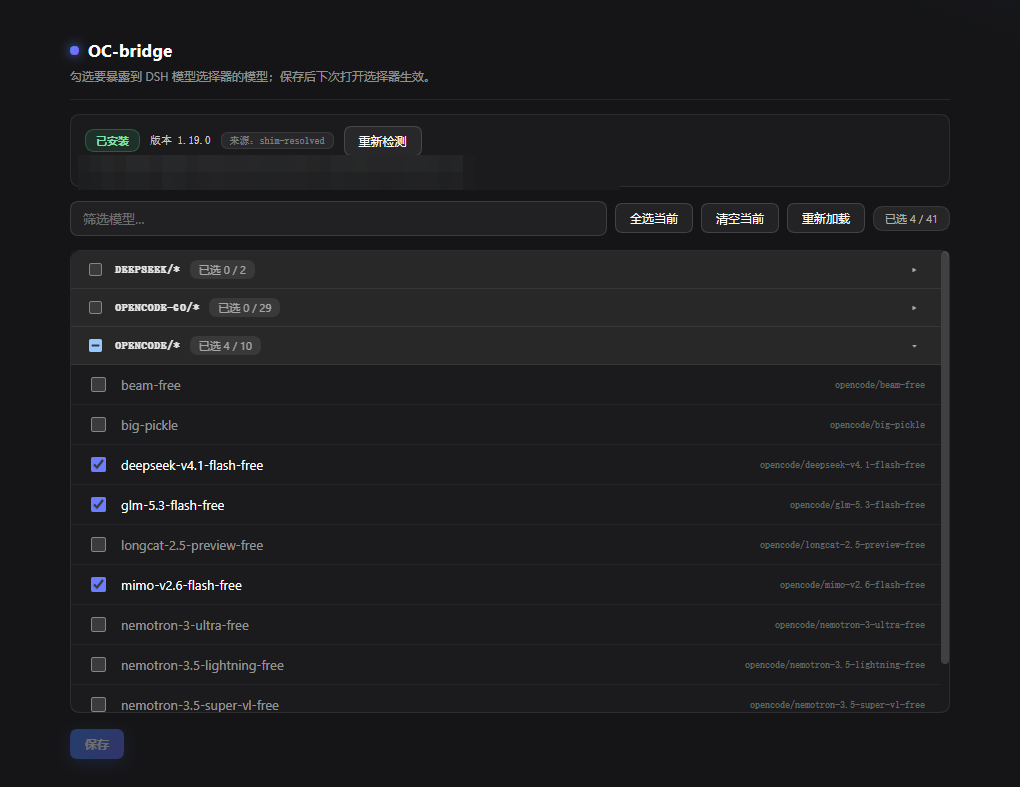Collapse the OPENCODE/* group arrow
Screen dimensions: 1020x787
coord(914,346)
